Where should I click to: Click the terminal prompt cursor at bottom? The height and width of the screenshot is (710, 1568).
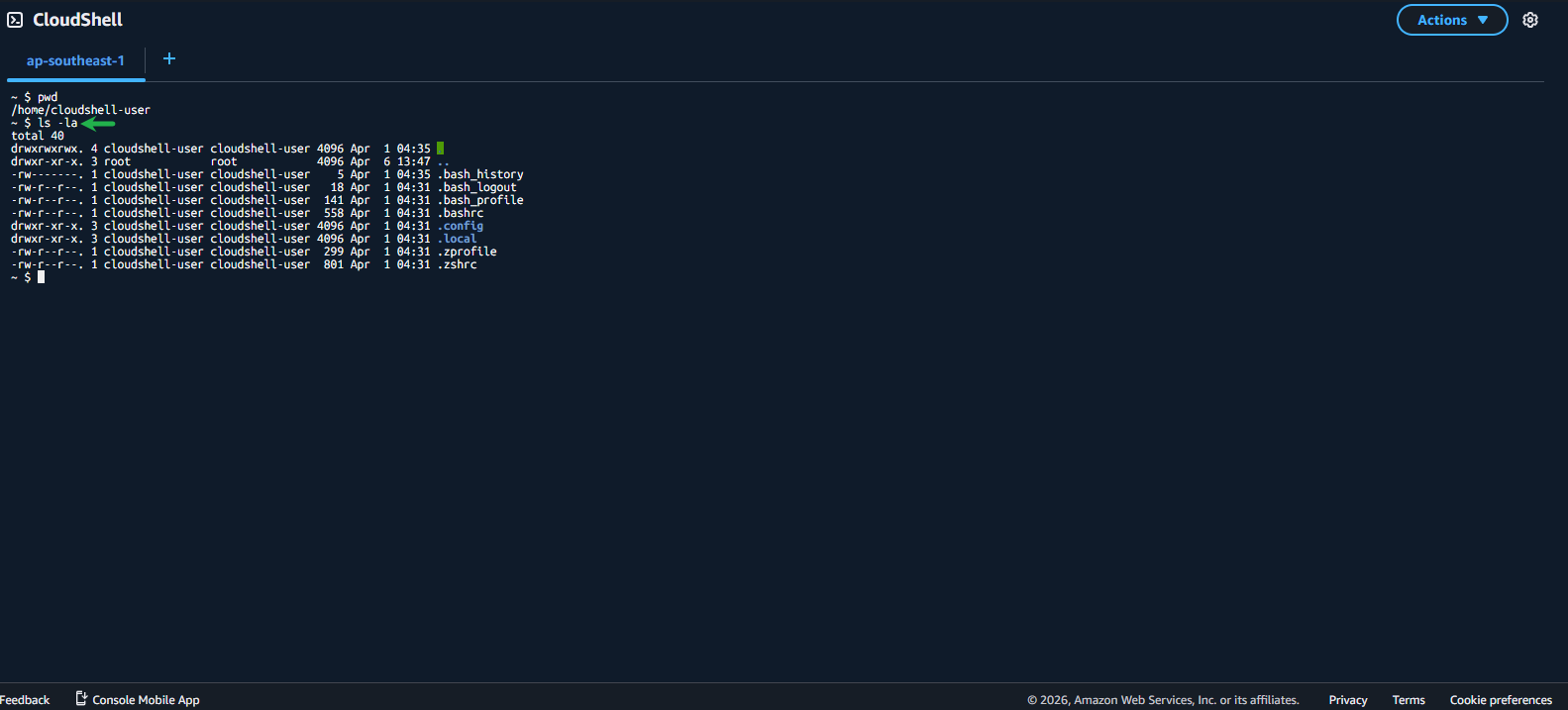42,277
